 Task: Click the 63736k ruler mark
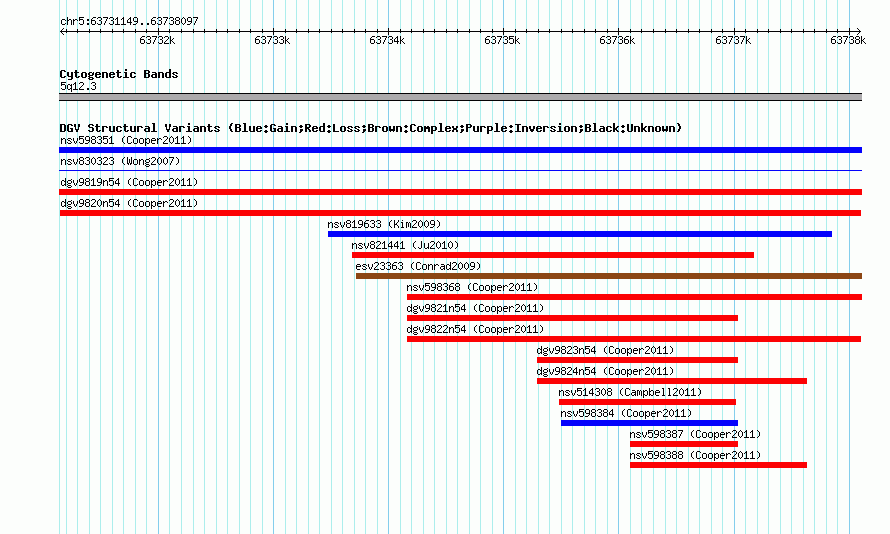[x=618, y=40]
